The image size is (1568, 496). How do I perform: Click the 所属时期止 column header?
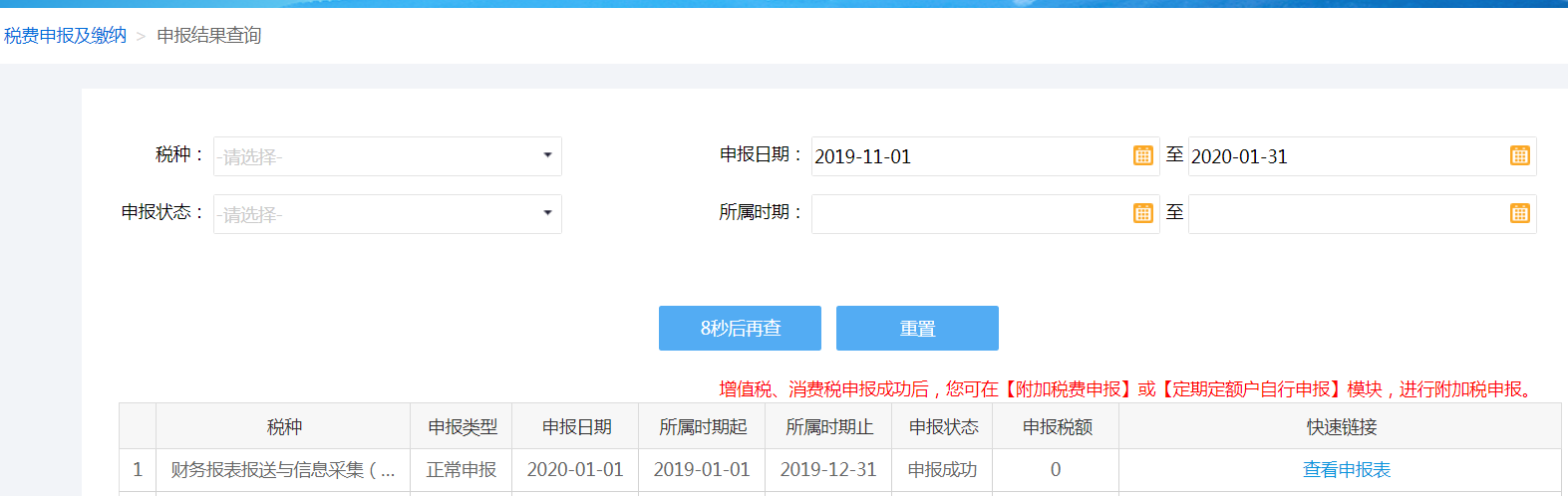click(828, 427)
